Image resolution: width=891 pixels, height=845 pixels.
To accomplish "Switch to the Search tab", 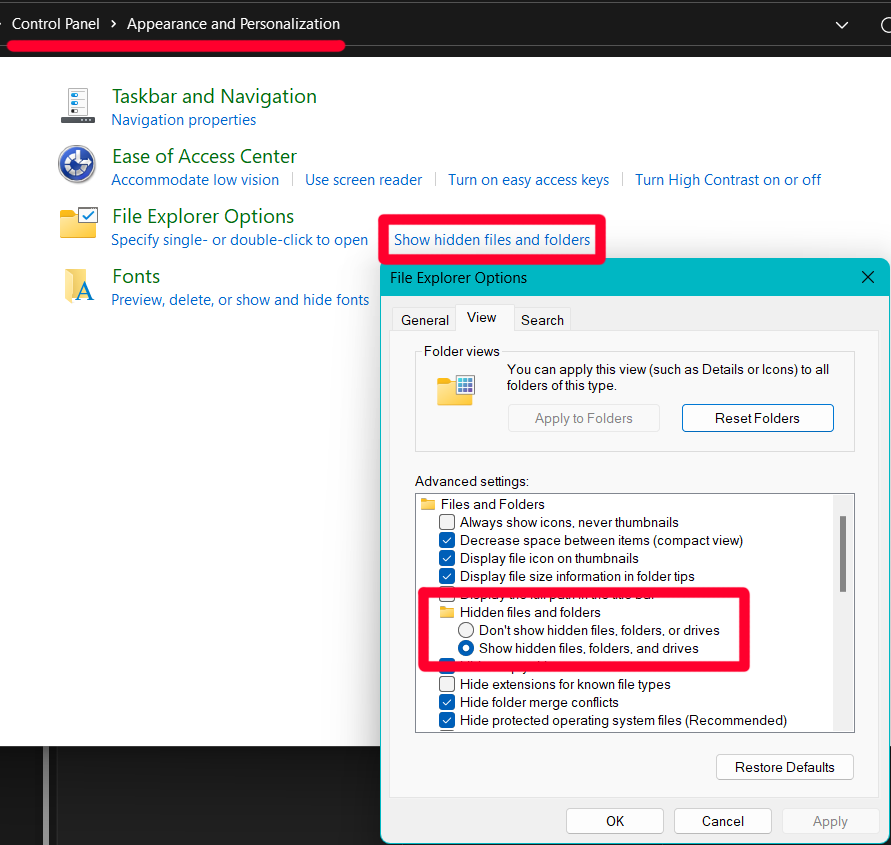I will pyautogui.click(x=542, y=320).
